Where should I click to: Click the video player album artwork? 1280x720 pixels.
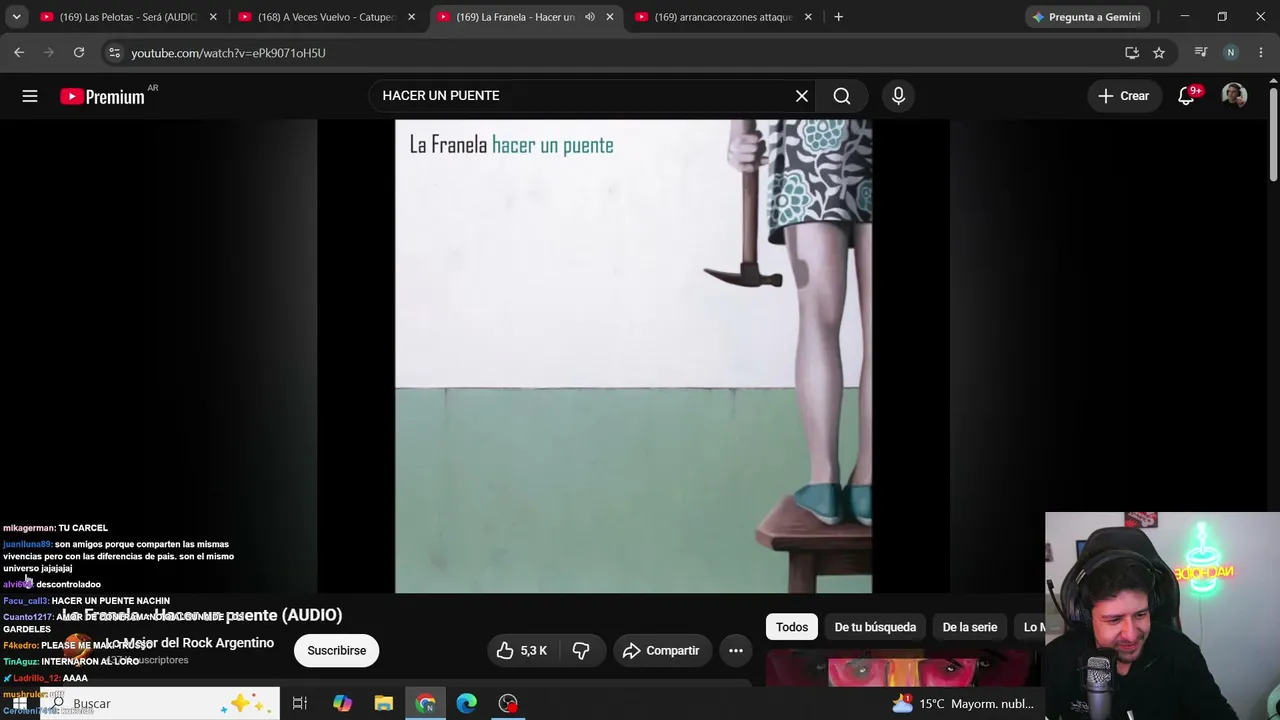633,356
